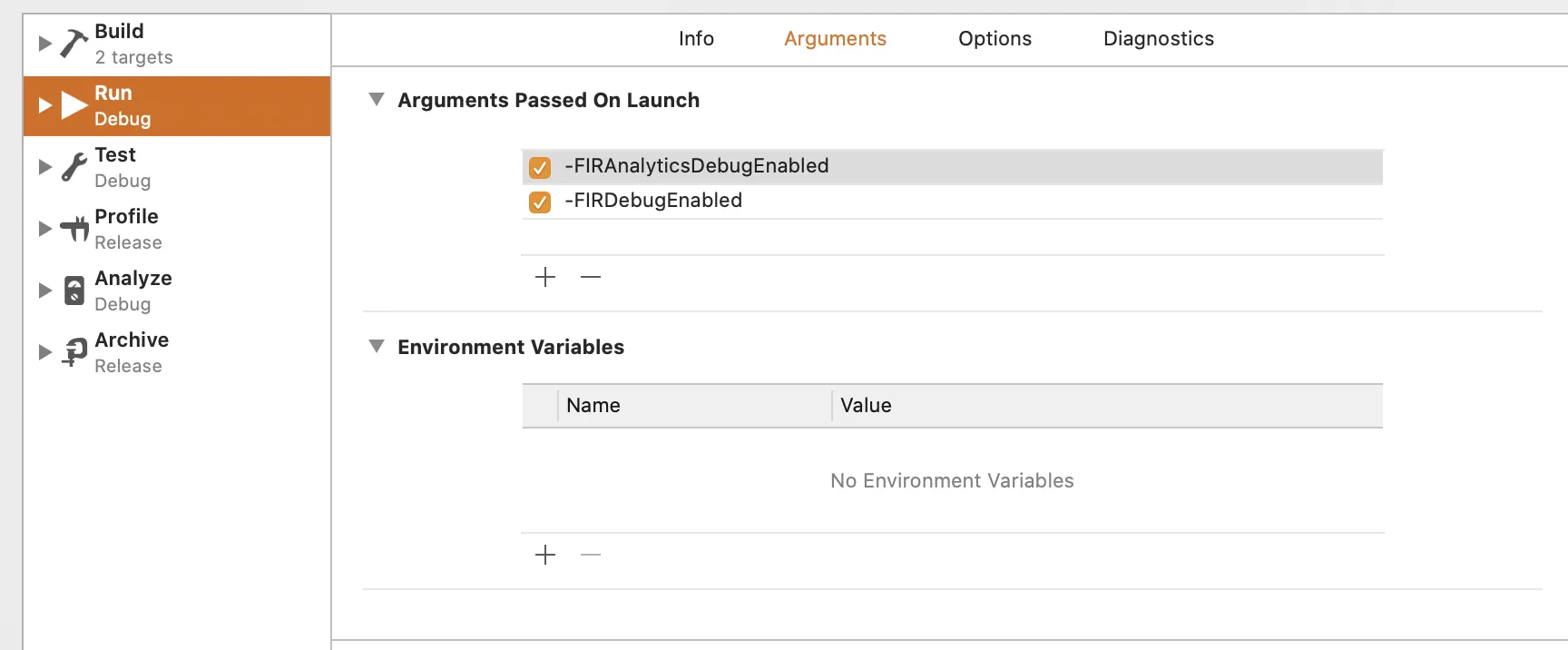Uncheck the -FIRAnalyticsDebugEnabled argument

pyautogui.click(x=540, y=167)
